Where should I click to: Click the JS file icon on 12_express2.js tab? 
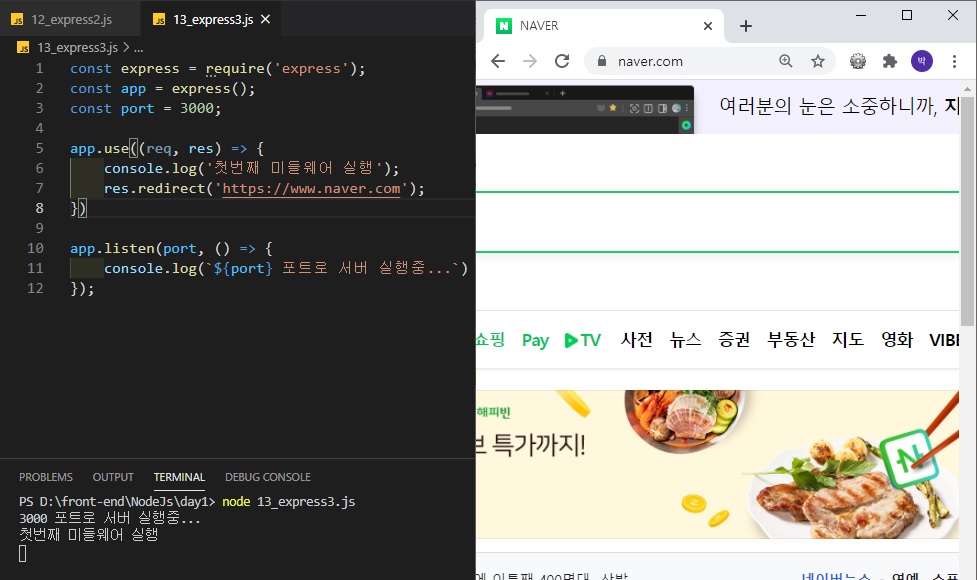(17, 20)
